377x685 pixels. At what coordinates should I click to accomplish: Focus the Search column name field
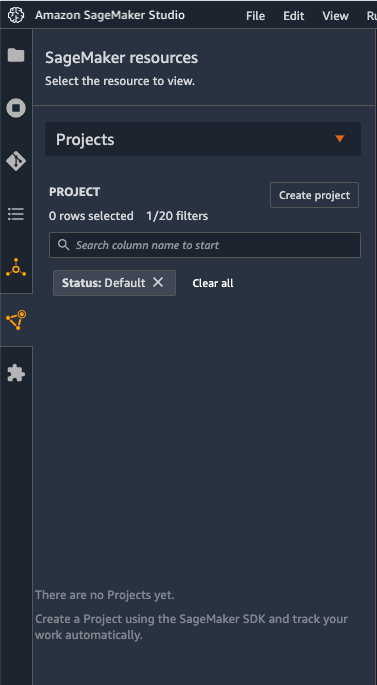(205, 245)
